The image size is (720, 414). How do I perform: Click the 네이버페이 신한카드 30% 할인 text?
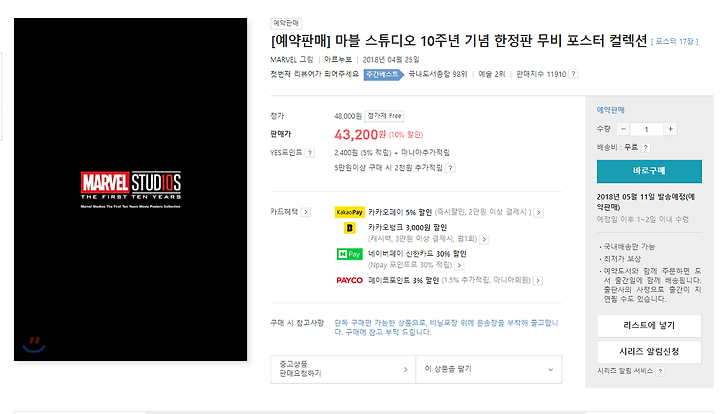point(417,254)
